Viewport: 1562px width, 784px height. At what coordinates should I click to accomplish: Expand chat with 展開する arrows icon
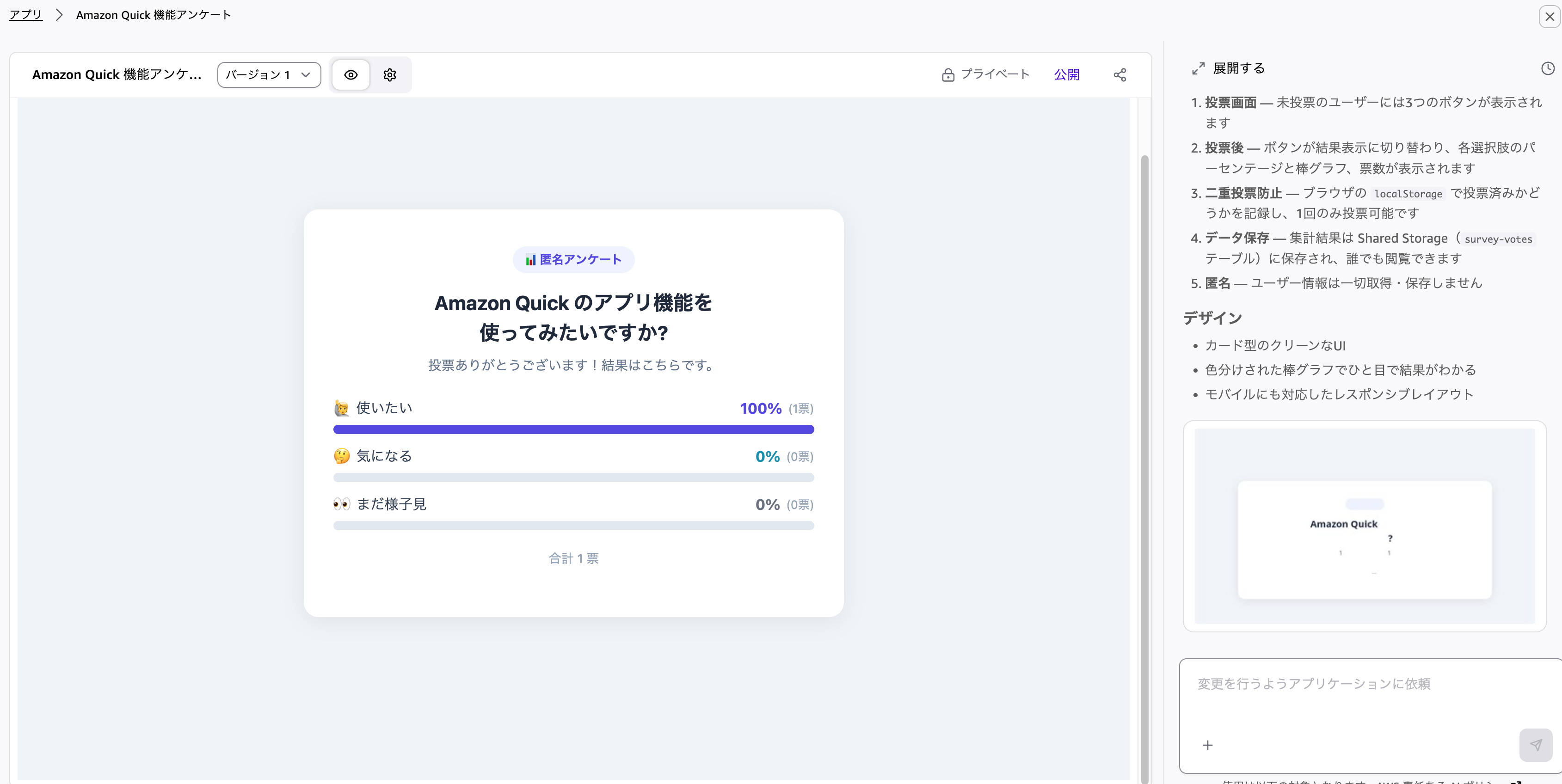(x=1198, y=68)
